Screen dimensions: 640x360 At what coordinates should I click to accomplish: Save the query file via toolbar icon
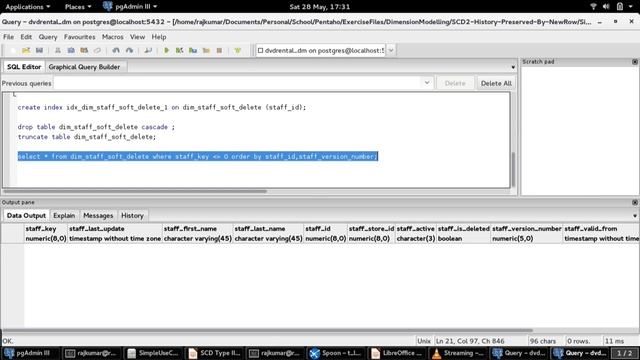click(39, 51)
